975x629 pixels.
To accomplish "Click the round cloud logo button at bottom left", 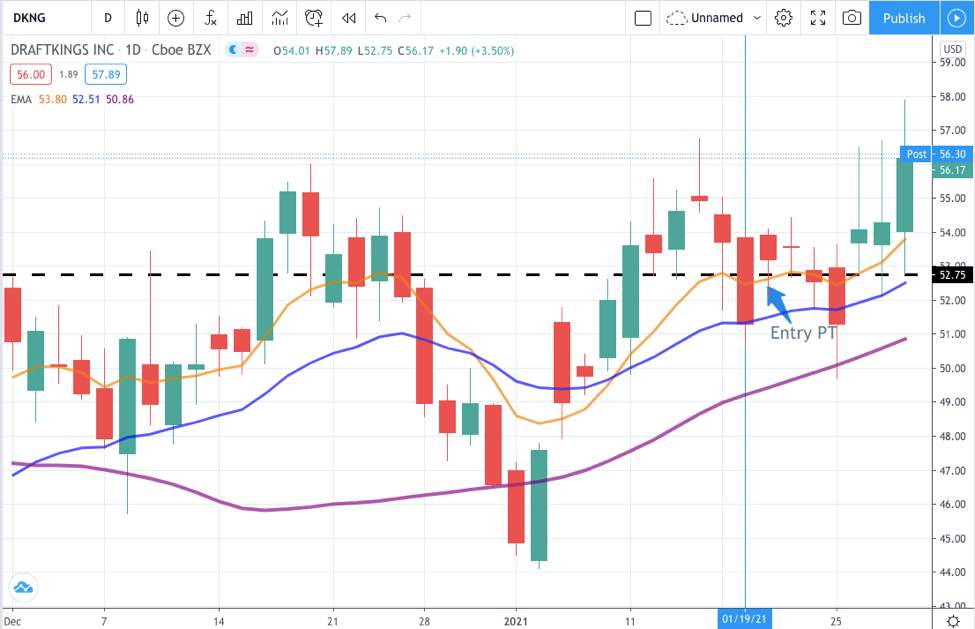I will click(24, 587).
